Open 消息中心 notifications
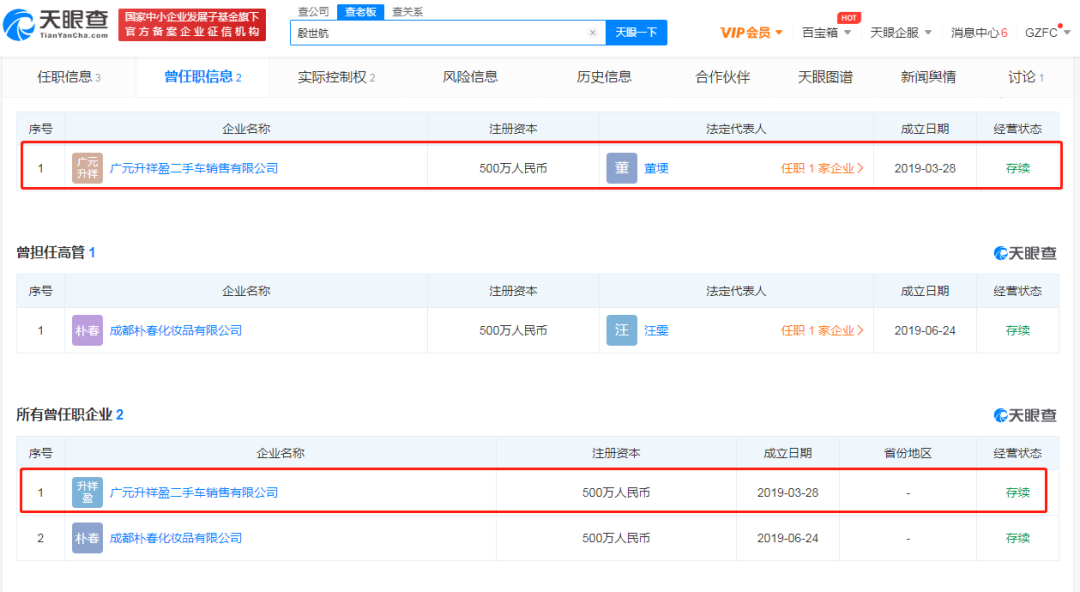This screenshot has width=1080, height=592. click(979, 32)
